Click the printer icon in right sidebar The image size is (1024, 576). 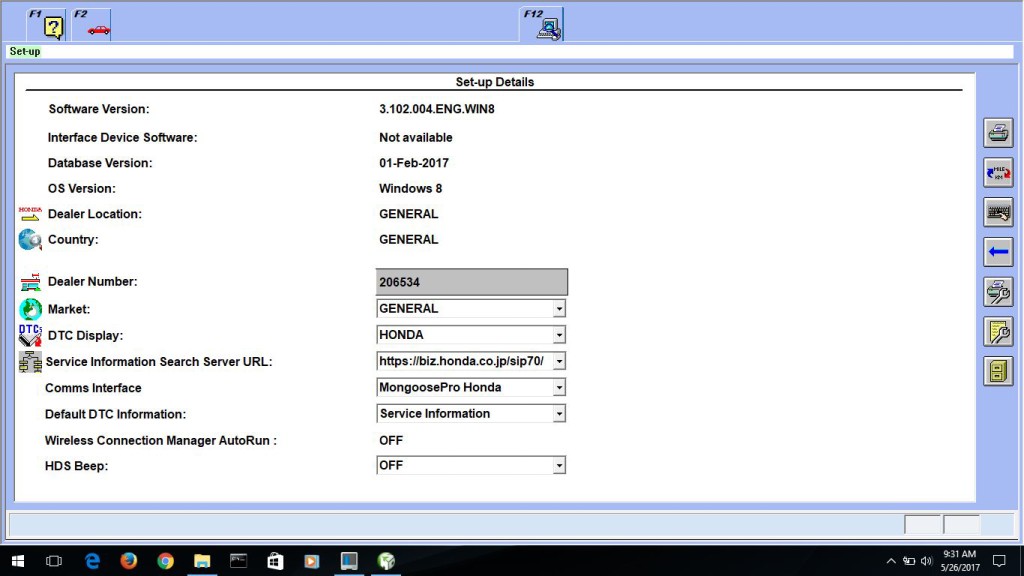[x=997, y=132]
